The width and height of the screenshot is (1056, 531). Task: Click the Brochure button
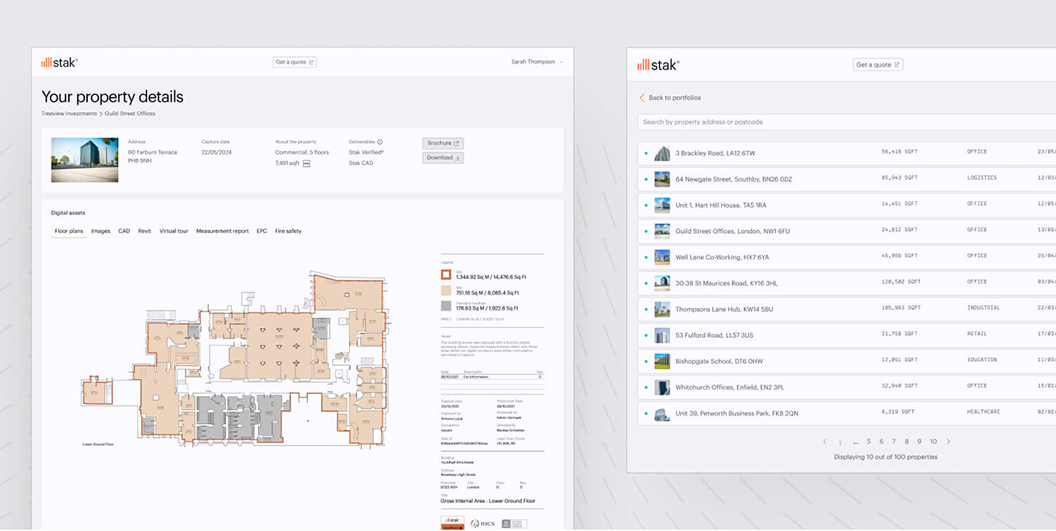pyautogui.click(x=442, y=143)
